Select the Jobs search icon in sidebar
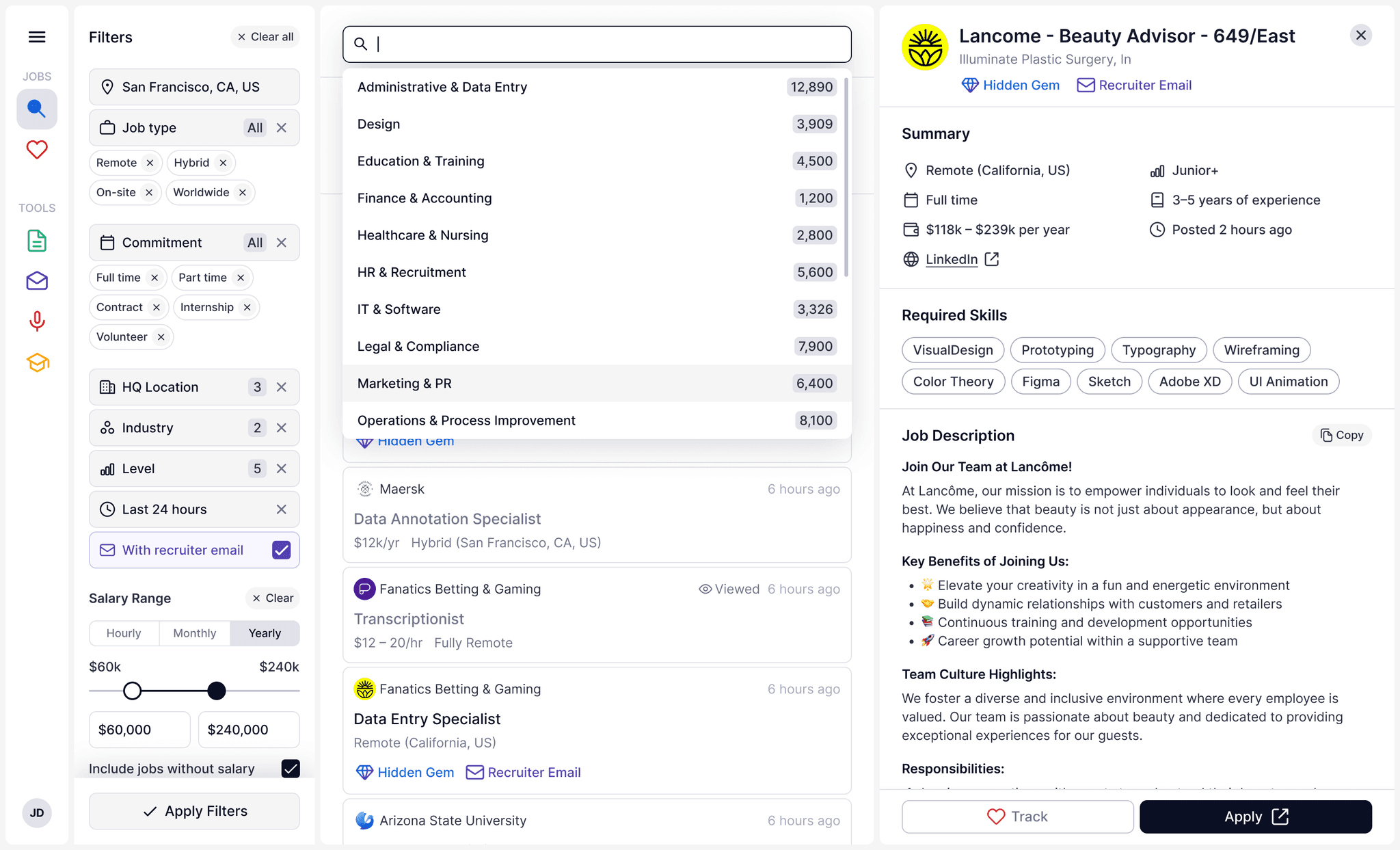Viewport: 1400px width, 850px height. 37,109
